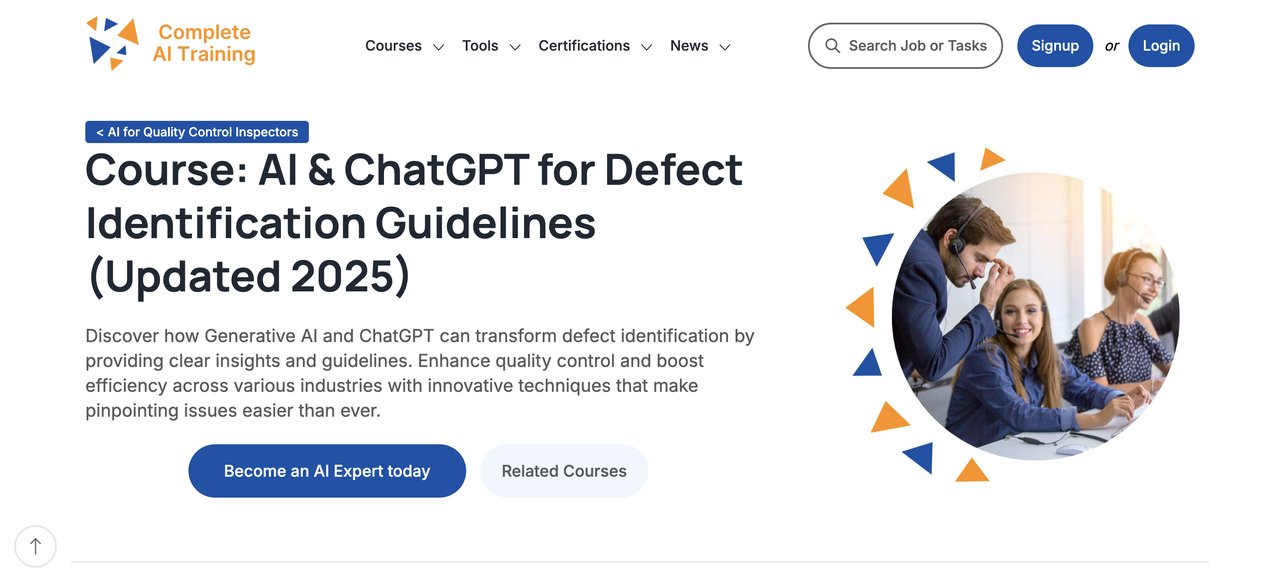Open the Related Courses page
The height and width of the screenshot is (582, 1280).
(x=564, y=470)
